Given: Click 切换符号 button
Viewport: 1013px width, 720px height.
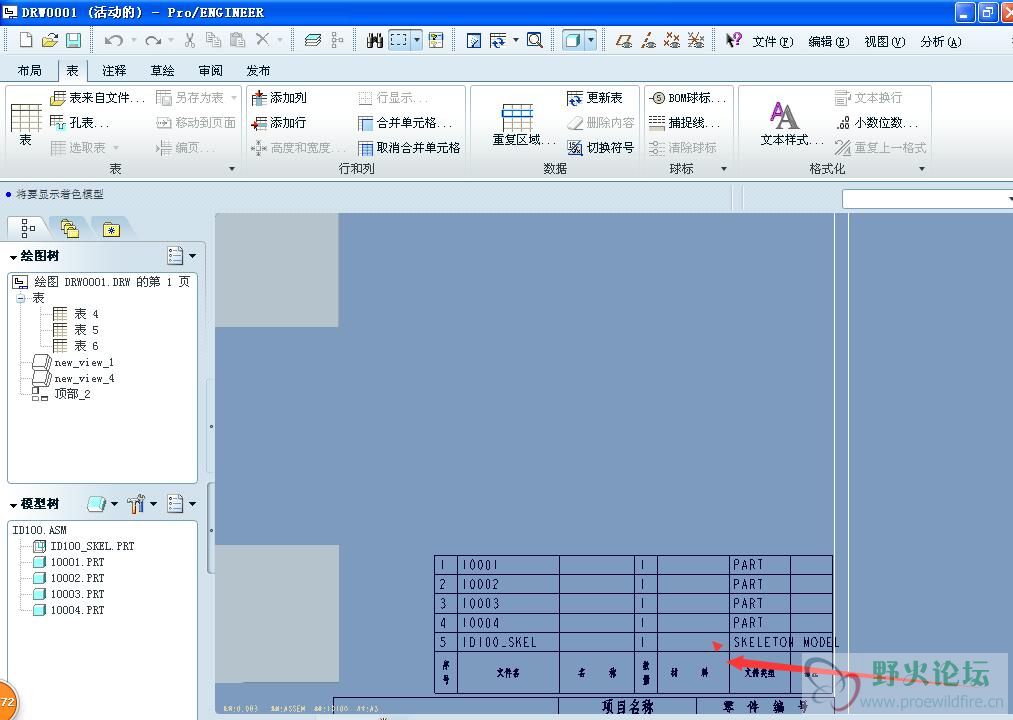Looking at the screenshot, I should [601, 147].
